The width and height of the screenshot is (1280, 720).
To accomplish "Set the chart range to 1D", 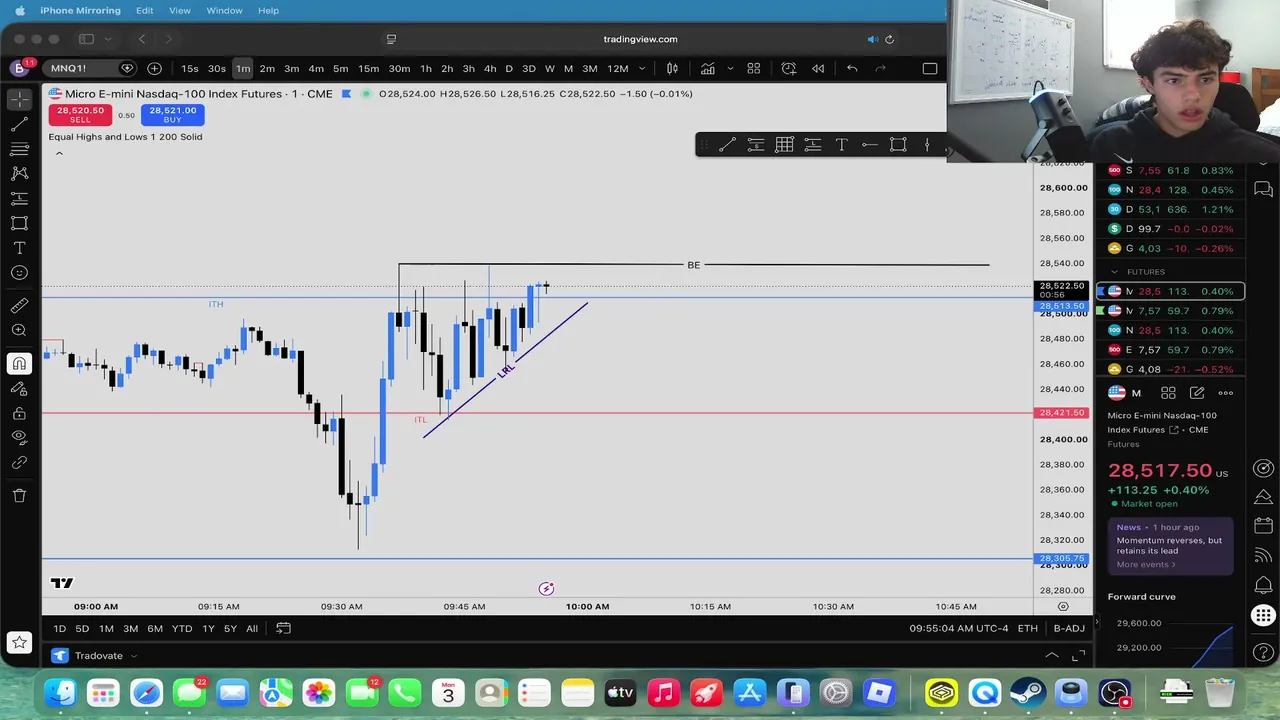I will tap(59, 628).
